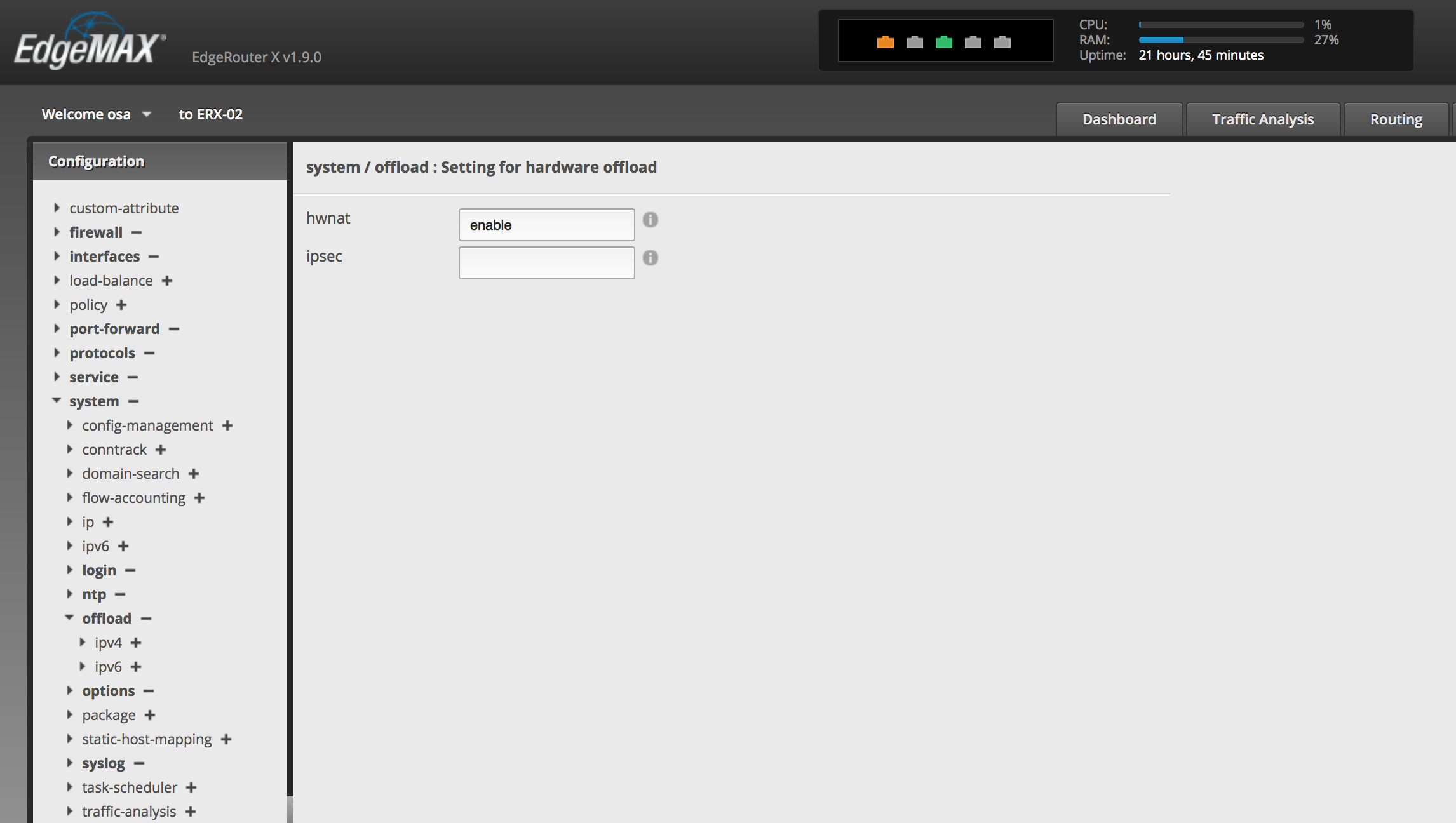Click the gray fifth port icon

click(x=1002, y=42)
